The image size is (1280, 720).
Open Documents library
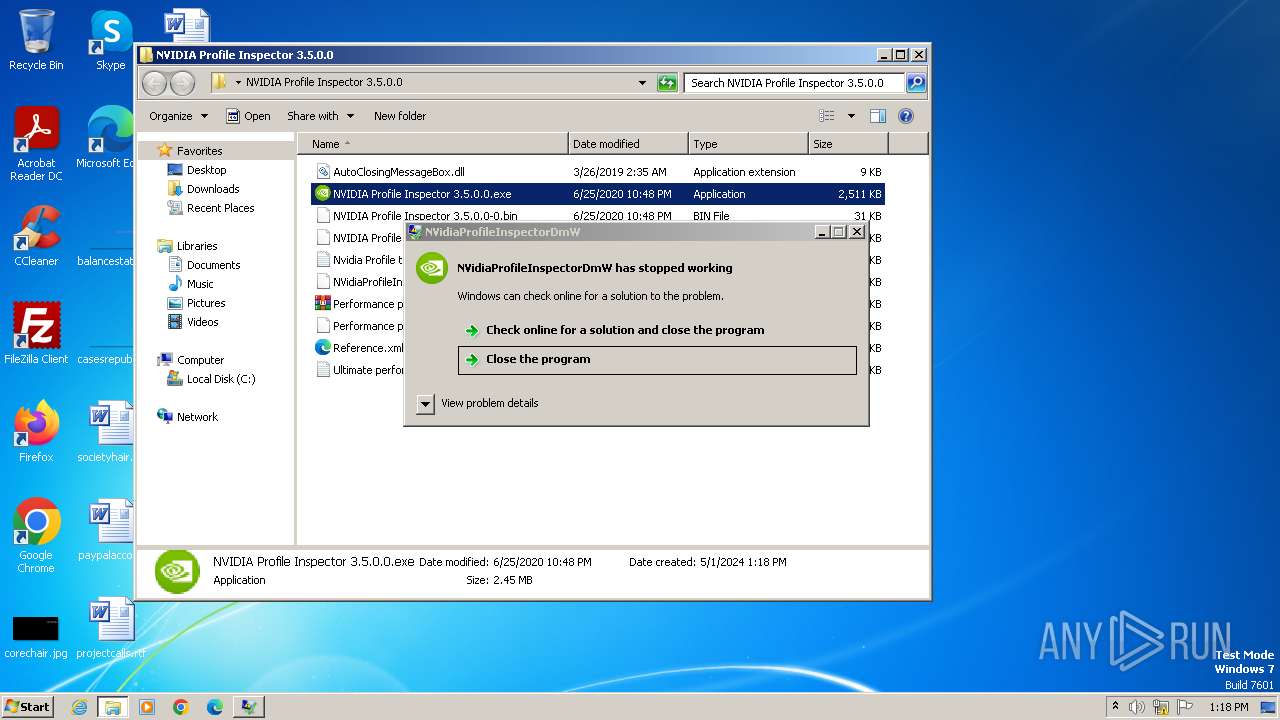pos(213,265)
